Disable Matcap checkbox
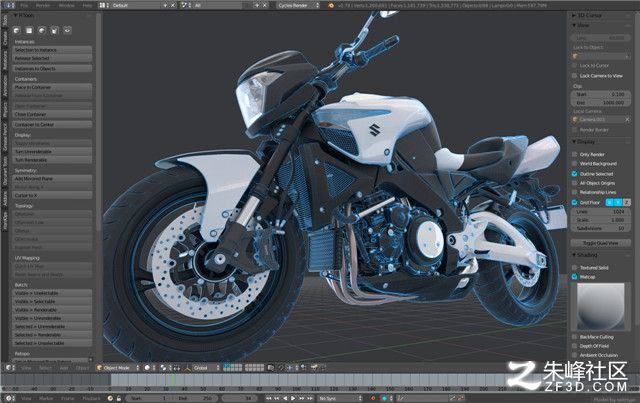This screenshot has width=640, height=403. (574, 277)
